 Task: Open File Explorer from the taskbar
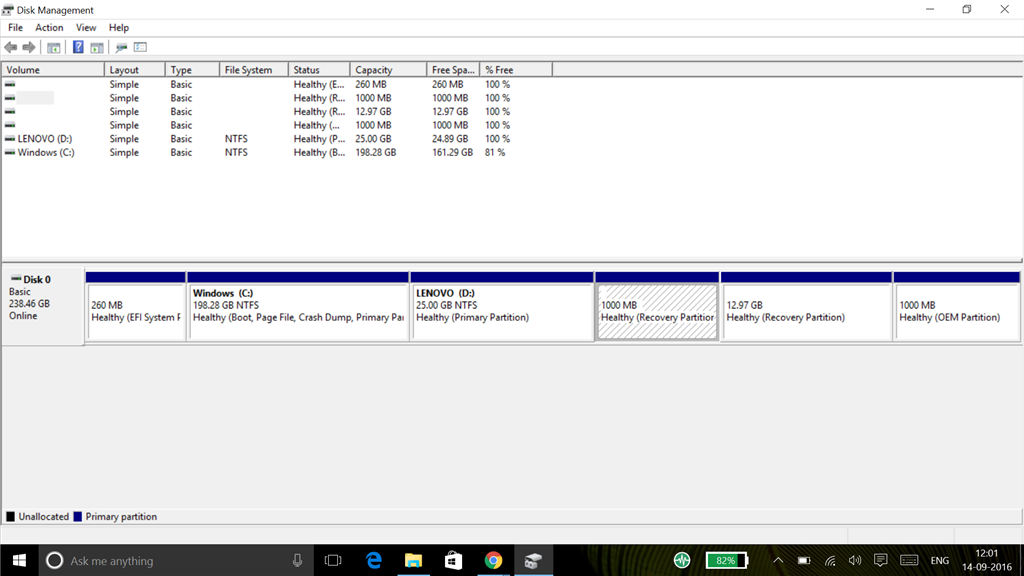[413, 560]
